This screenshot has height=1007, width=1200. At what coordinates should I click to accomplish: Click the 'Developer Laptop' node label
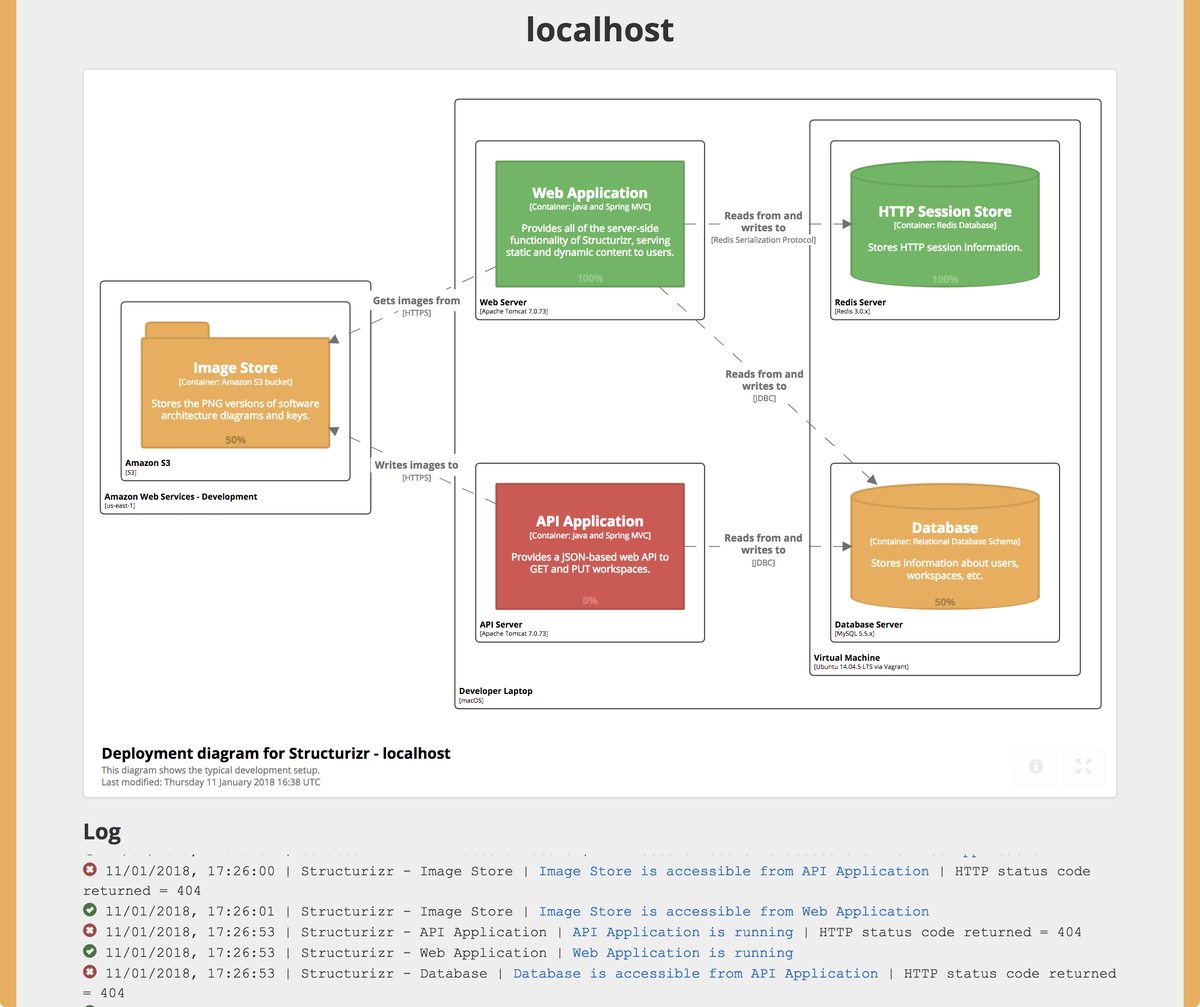pos(495,691)
